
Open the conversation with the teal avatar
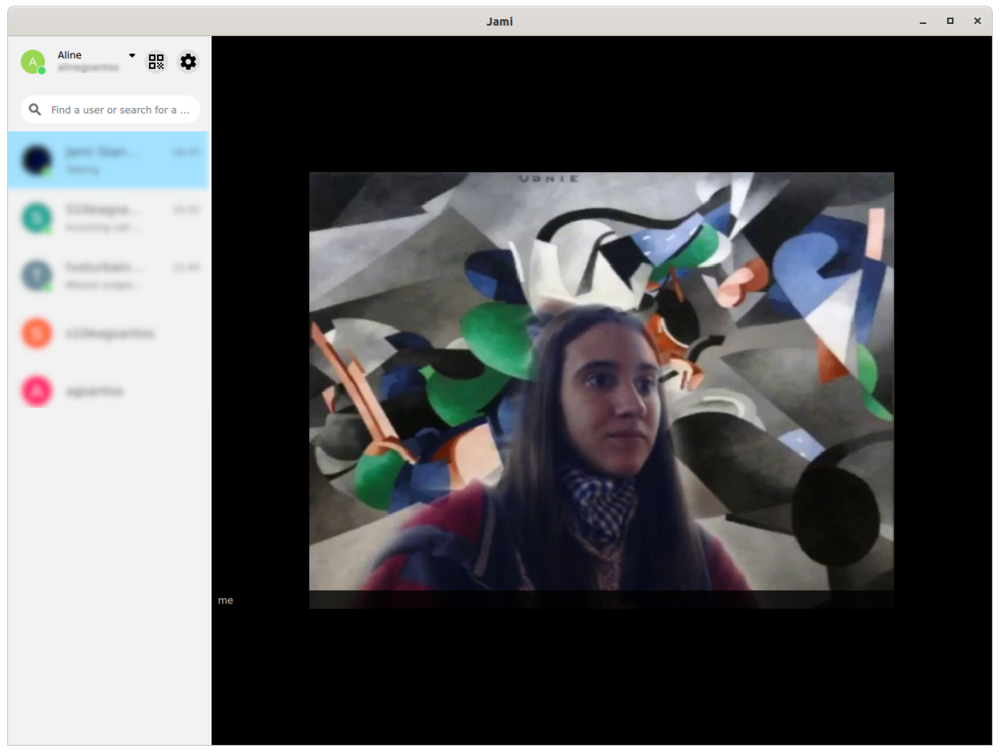pos(108,217)
